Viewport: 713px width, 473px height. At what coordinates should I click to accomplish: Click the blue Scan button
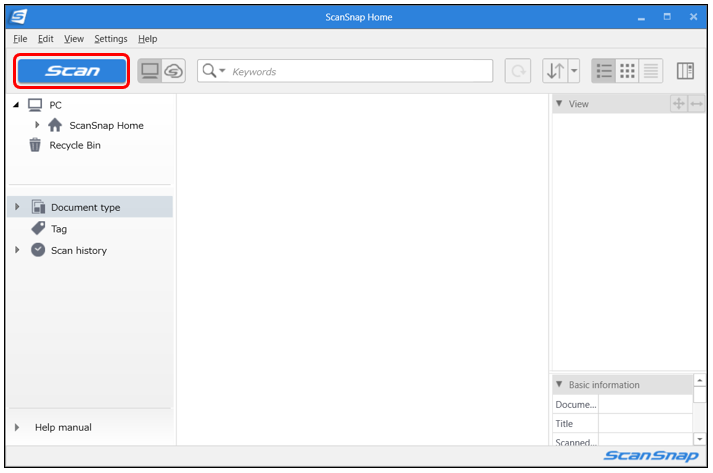click(72, 71)
